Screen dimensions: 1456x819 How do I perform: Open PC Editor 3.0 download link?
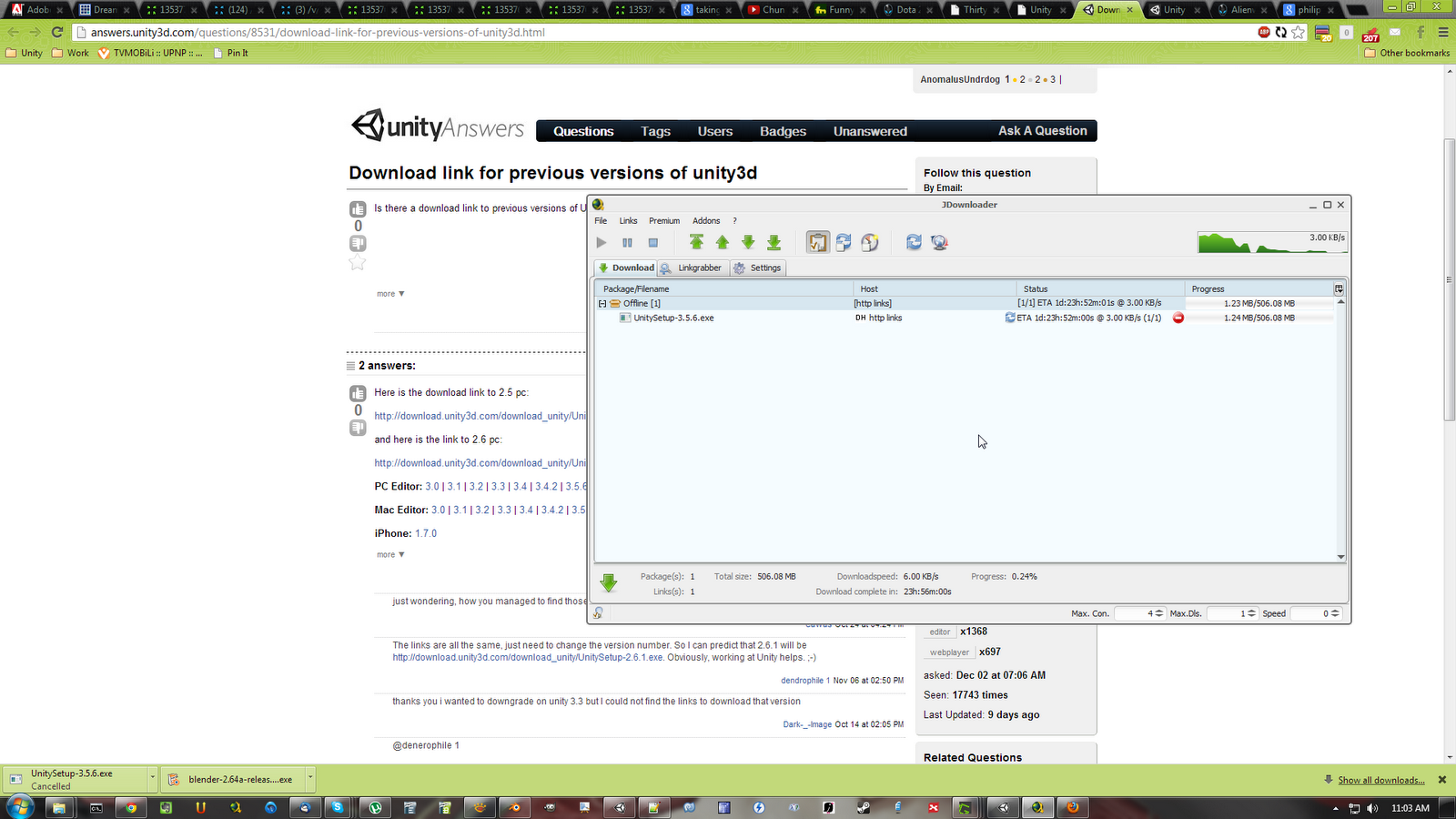pyautogui.click(x=432, y=487)
